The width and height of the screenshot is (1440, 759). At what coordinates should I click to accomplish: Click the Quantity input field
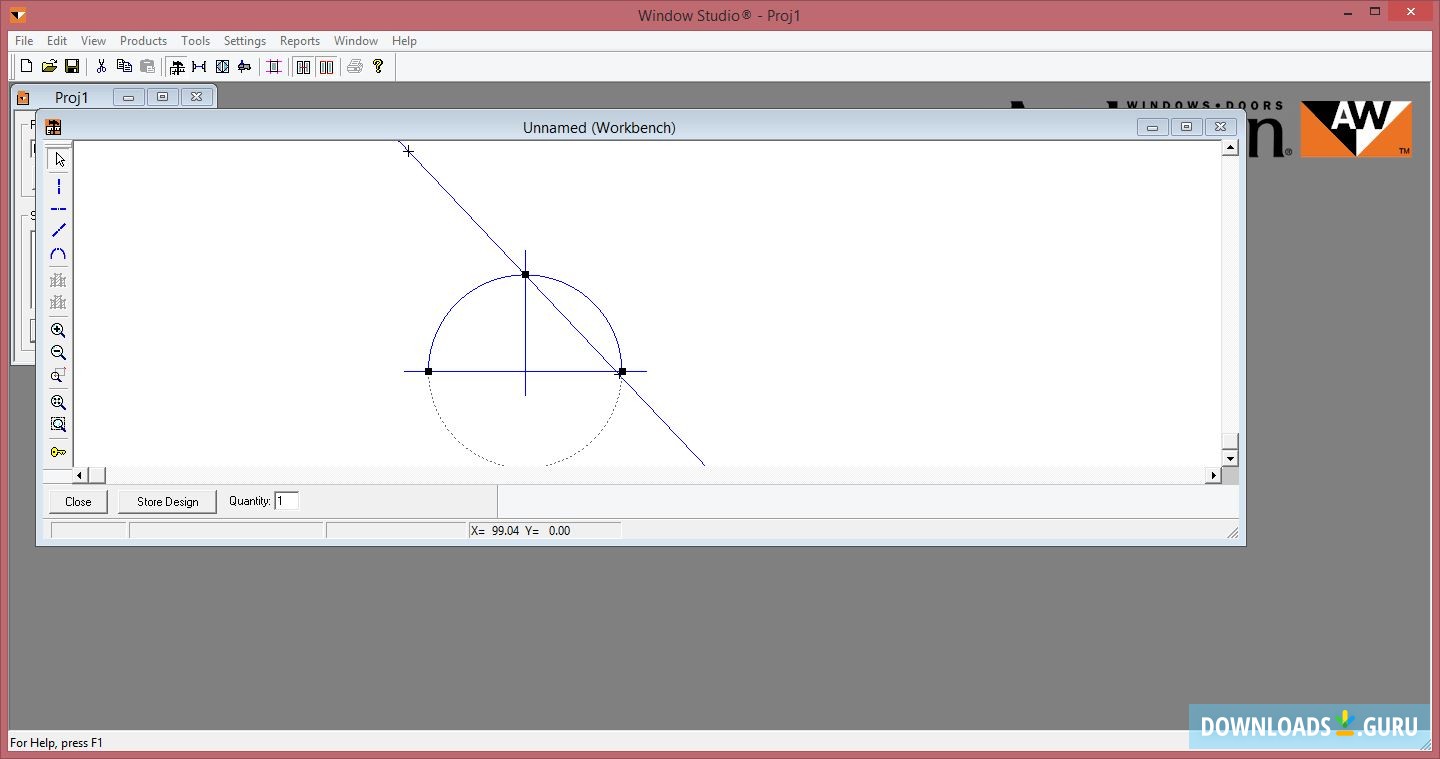coord(287,501)
